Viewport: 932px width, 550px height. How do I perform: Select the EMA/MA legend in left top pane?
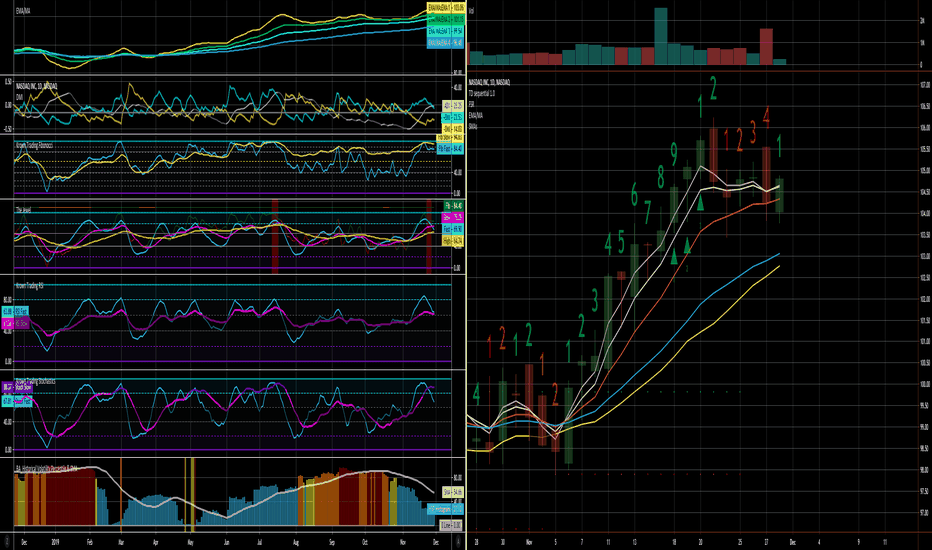coord(23,11)
